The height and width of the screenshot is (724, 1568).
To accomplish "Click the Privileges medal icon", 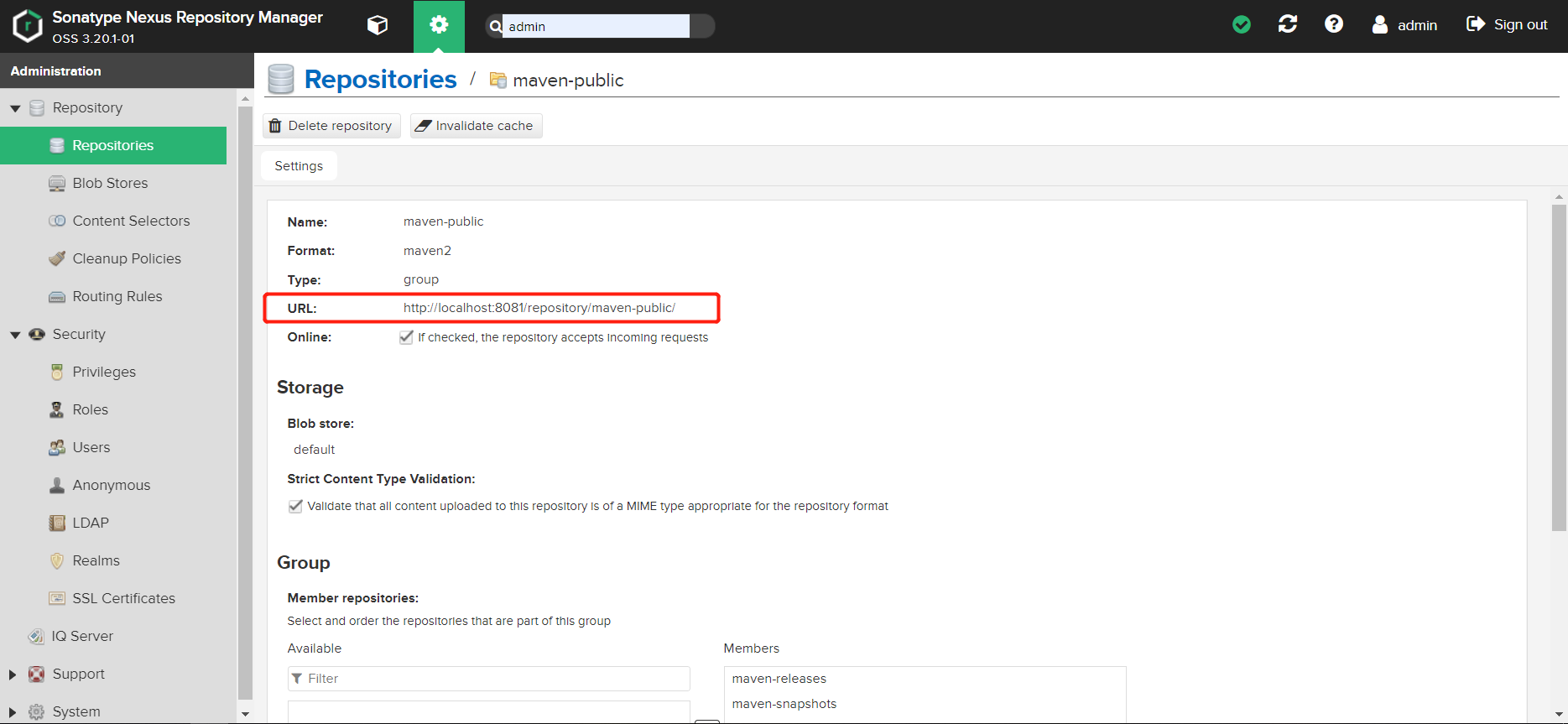I will click(x=57, y=372).
